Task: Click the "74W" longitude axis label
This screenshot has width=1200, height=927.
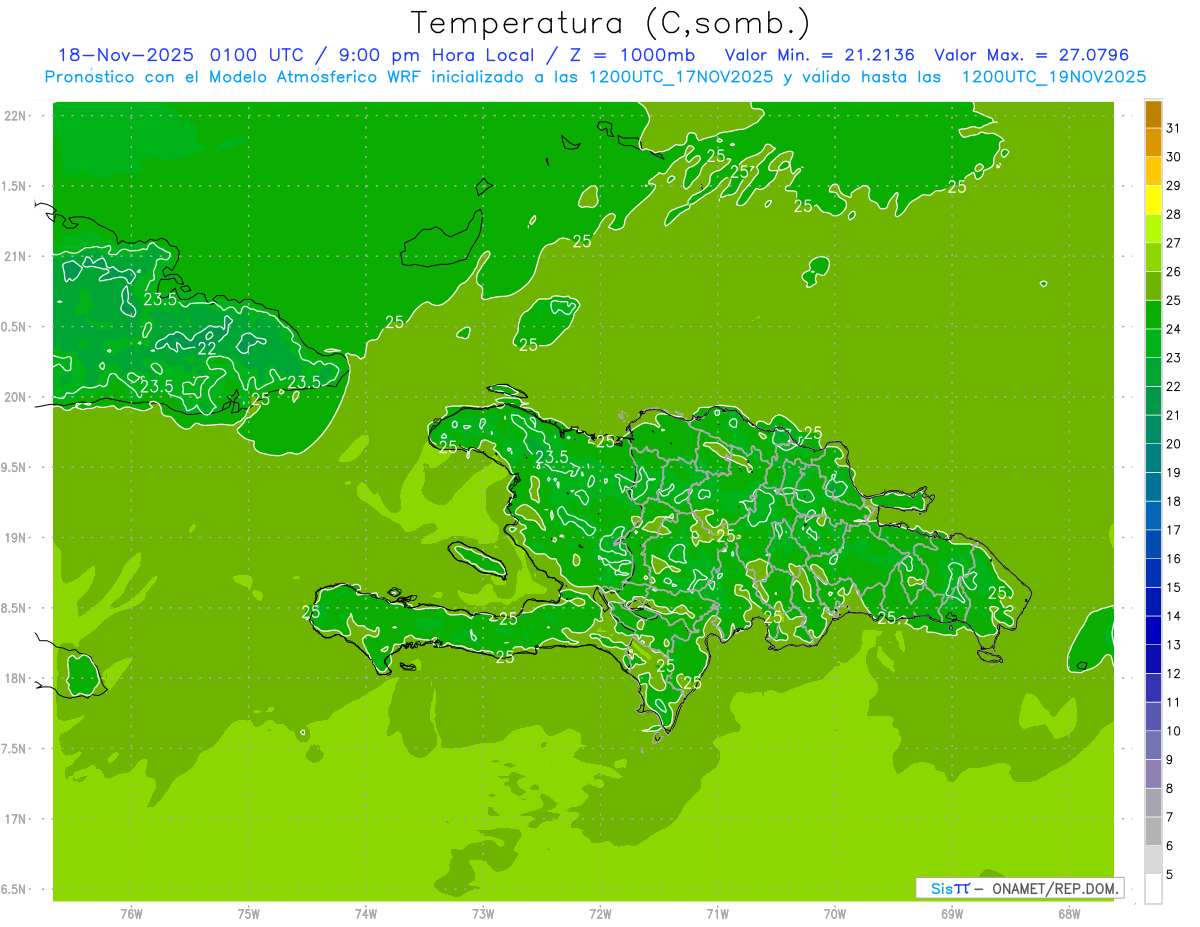Action: 366,914
